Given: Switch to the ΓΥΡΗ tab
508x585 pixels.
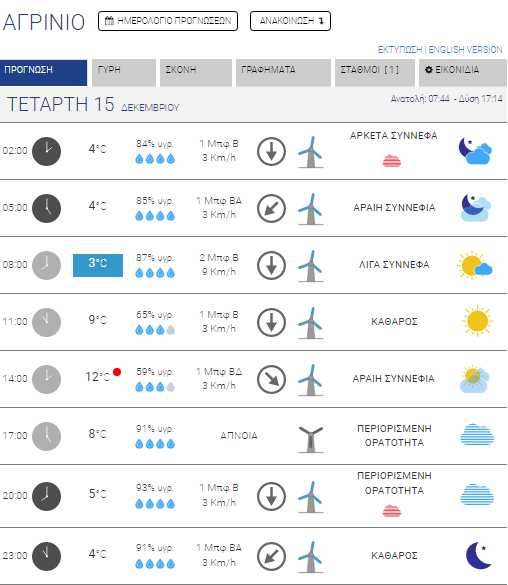Looking at the screenshot, I should click(124, 73).
